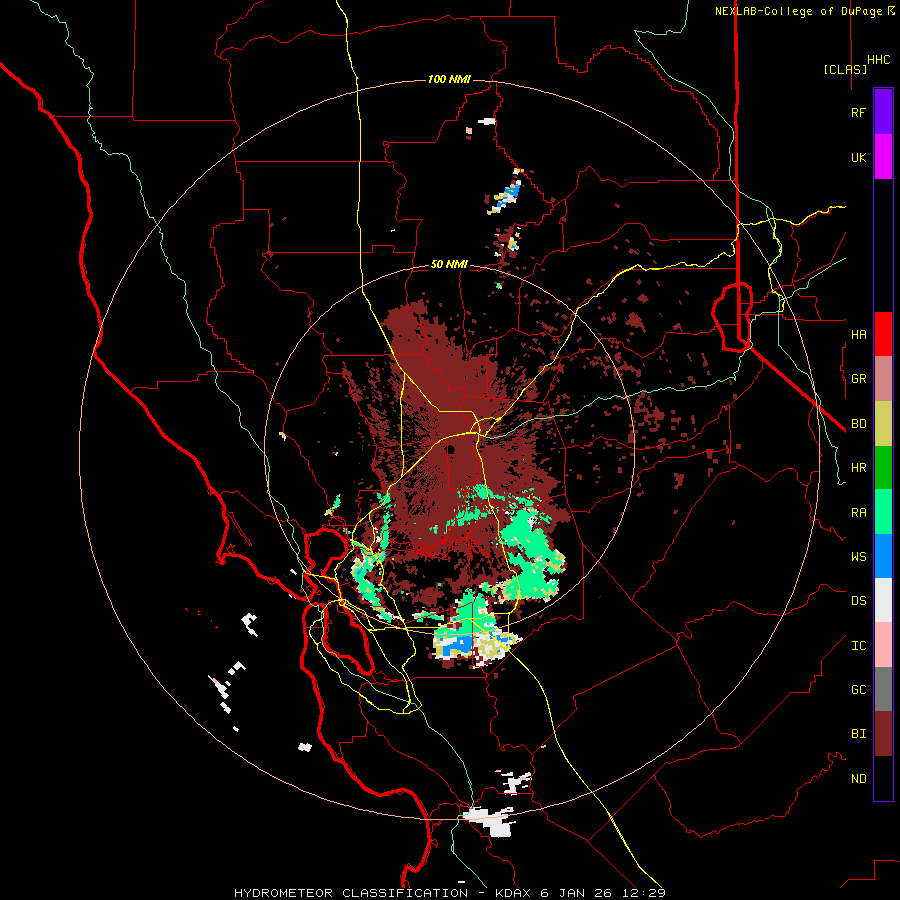Viewport: 900px width, 900px height.
Task: Click the RF purple legend swatch
Action: click(x=883, y=112)
